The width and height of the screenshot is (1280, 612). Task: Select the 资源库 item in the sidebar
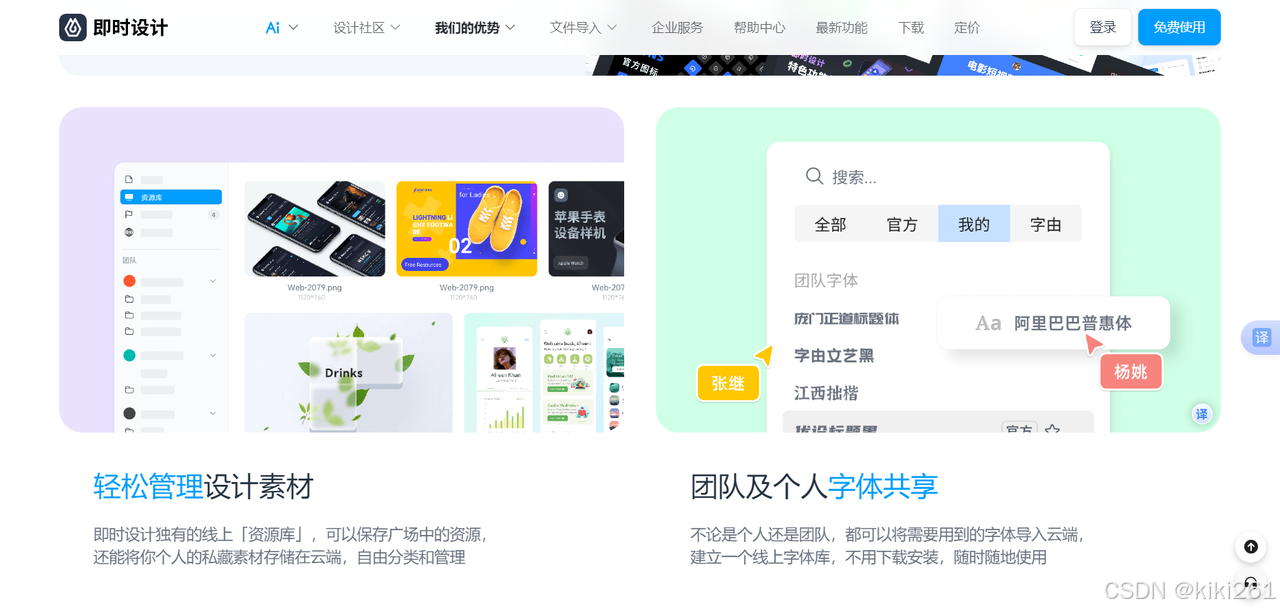point(171,197)
